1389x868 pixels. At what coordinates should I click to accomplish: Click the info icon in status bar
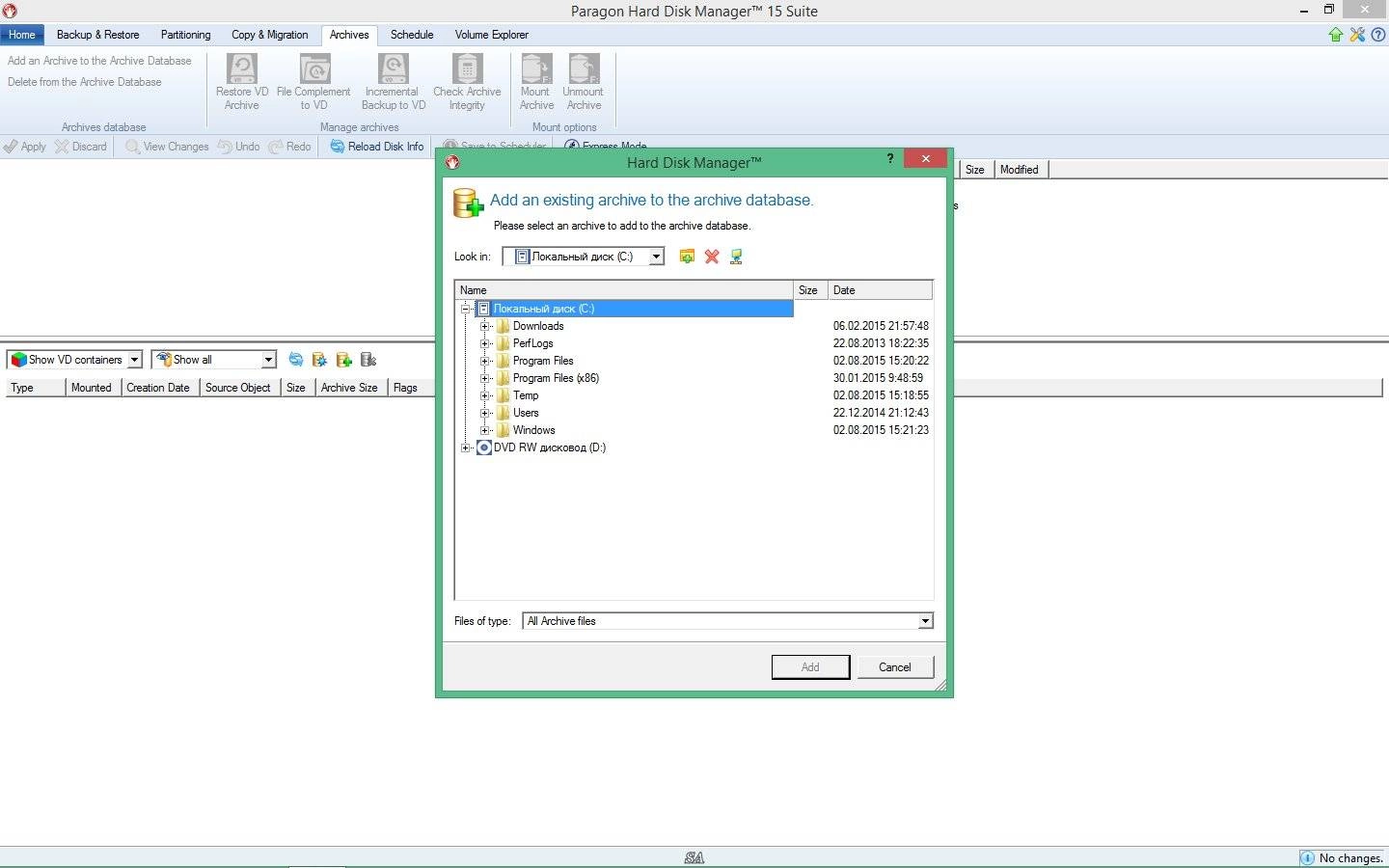tap(1307, 858)
